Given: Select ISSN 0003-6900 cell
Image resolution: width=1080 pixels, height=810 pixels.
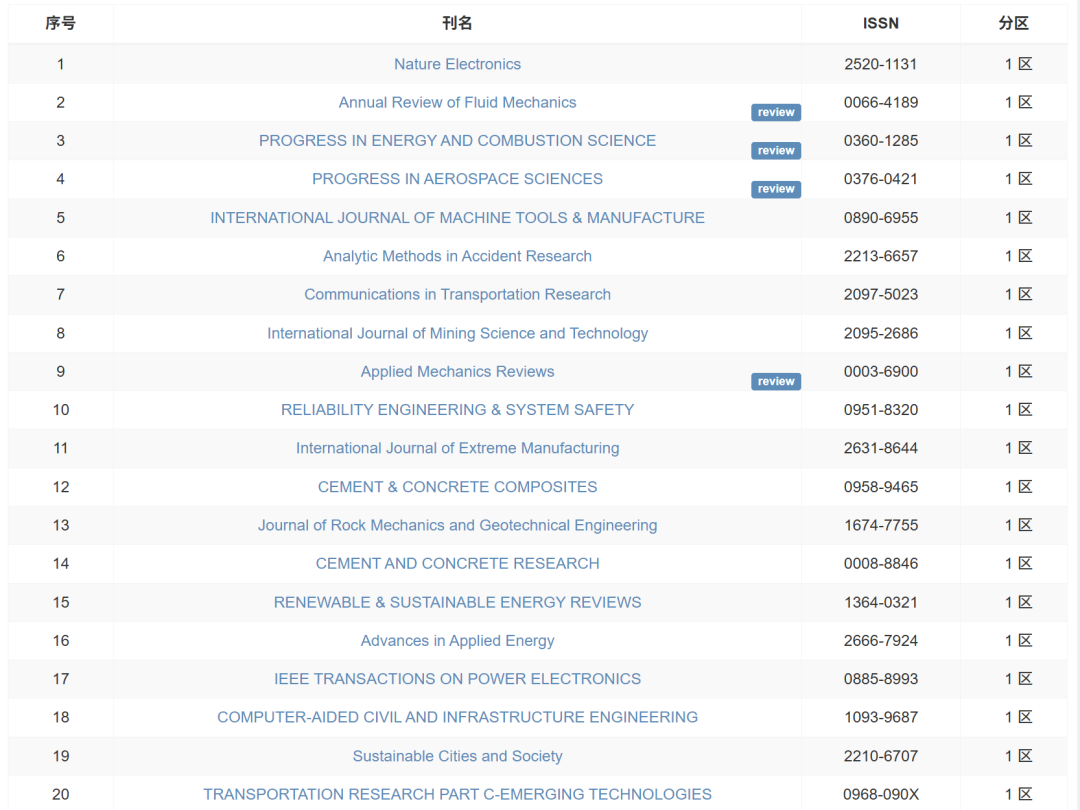Looking at the screenshot, I should point(881,372).
